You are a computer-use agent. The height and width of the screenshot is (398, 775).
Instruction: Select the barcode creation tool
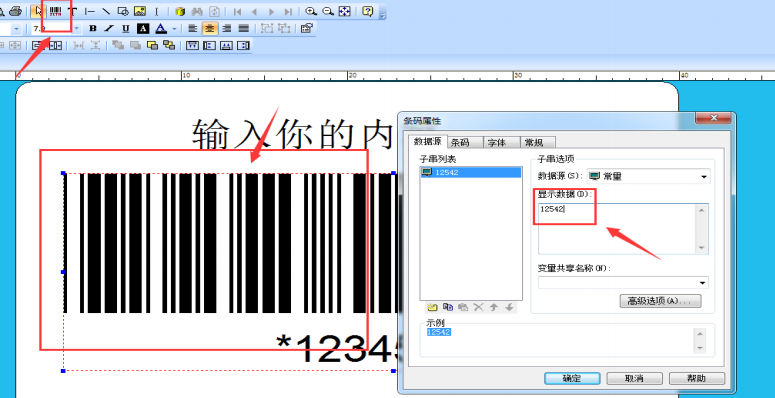click(x=55, y=11)
